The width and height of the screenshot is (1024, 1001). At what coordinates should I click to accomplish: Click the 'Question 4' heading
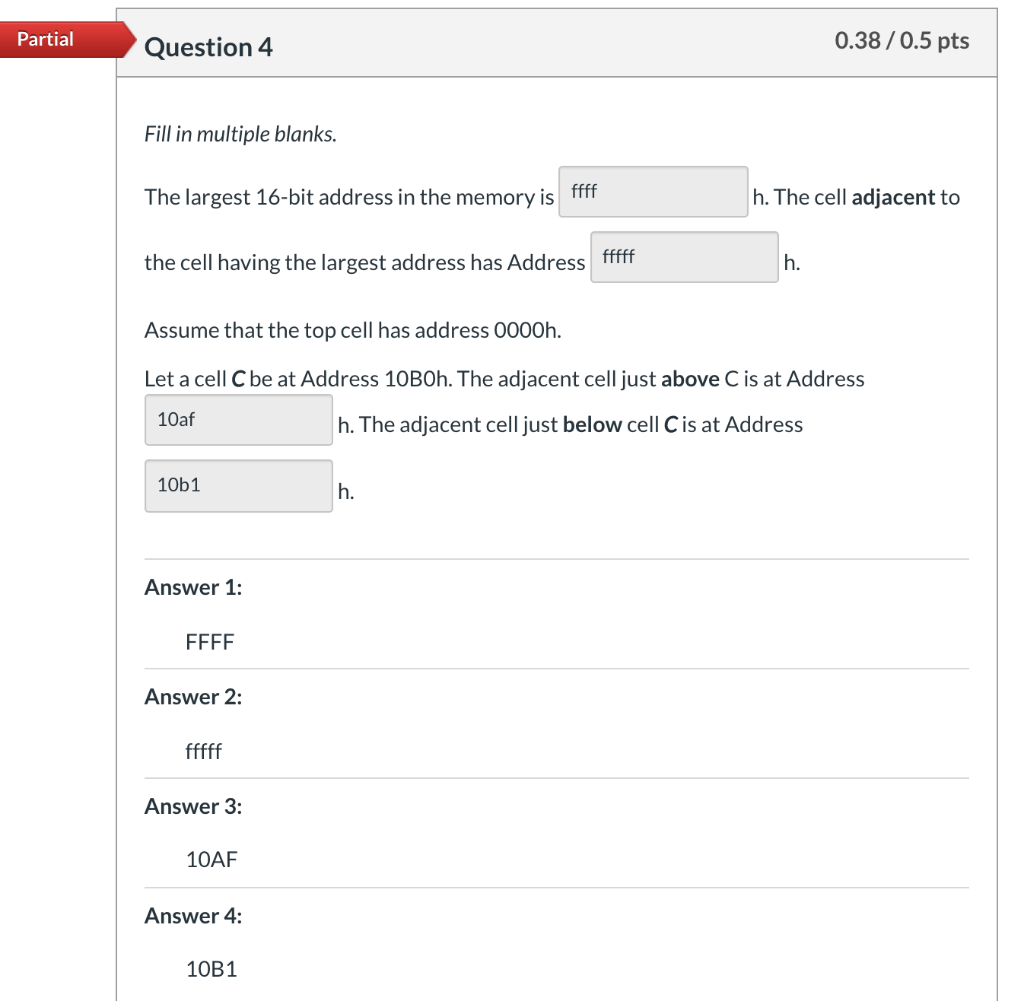(208, 48)
